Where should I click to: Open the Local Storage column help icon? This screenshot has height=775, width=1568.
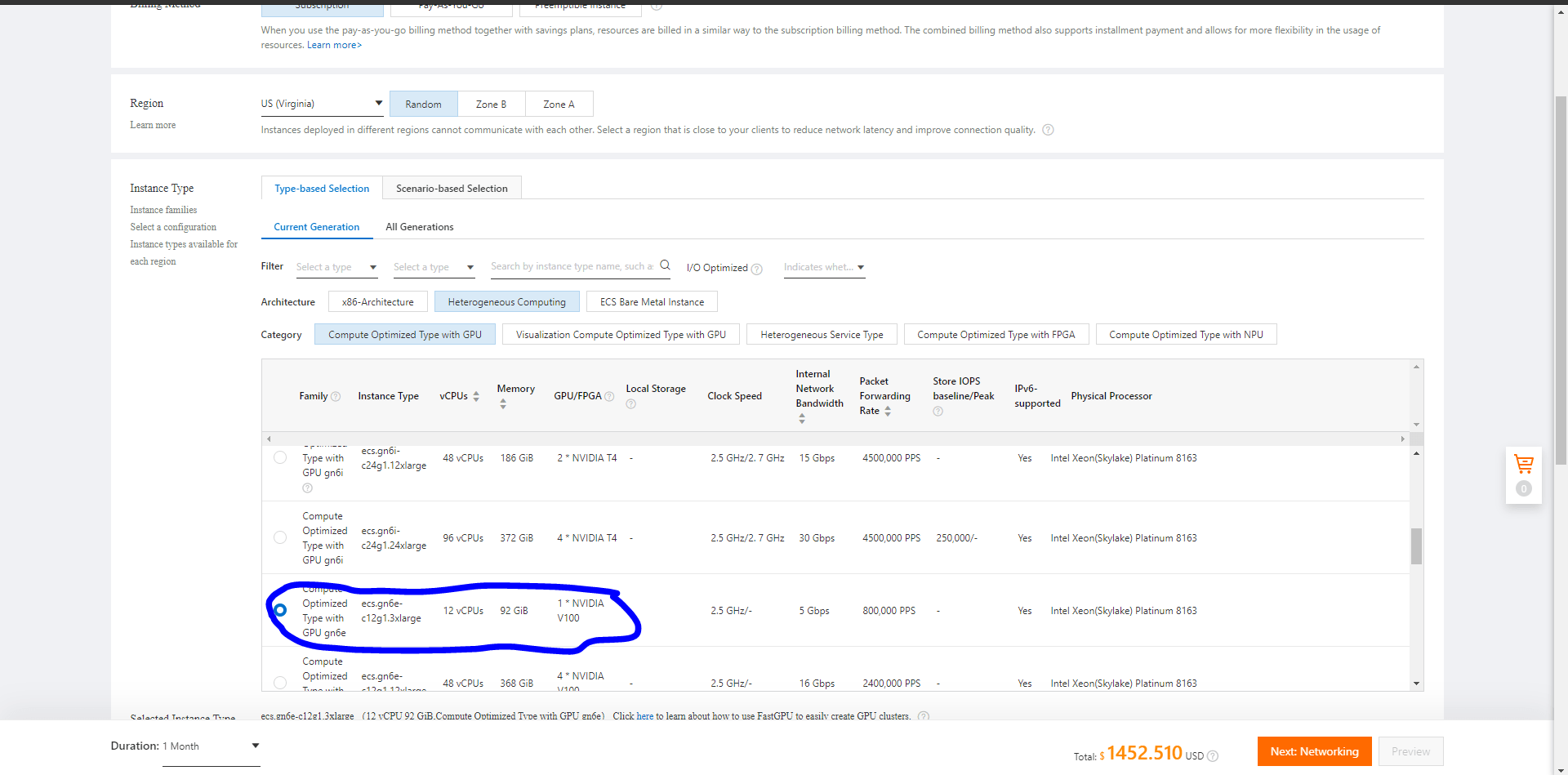(x=630, y=403)
